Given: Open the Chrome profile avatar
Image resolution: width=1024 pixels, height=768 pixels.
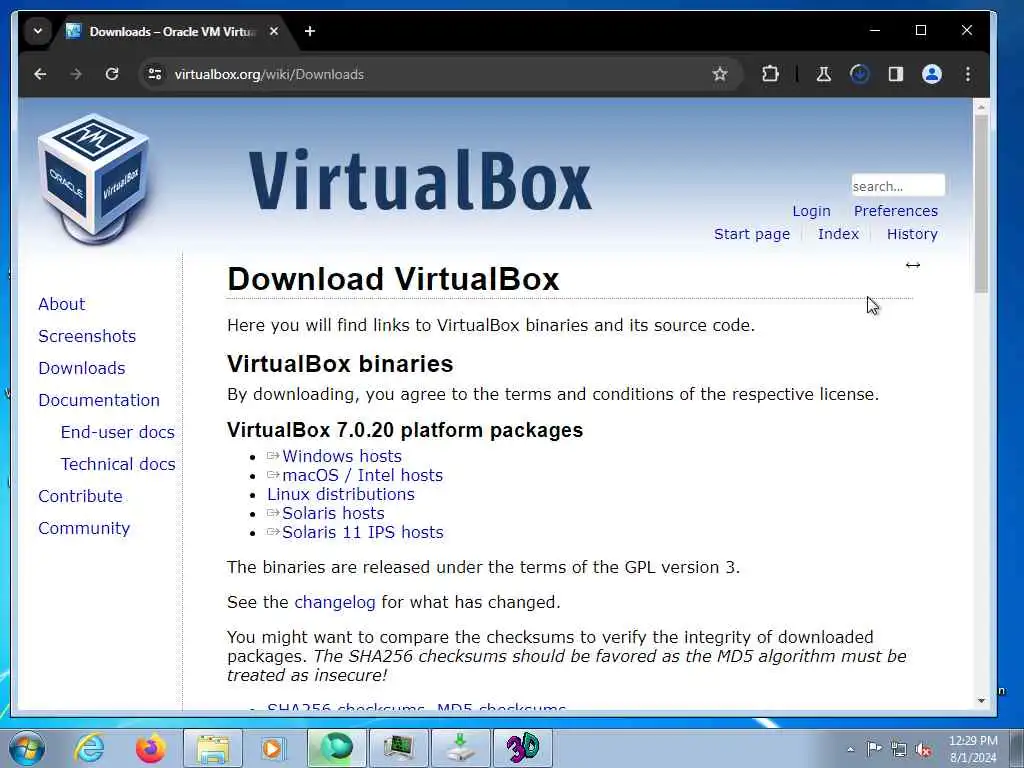Looking at the screenshot, I should tap(932, 74).
